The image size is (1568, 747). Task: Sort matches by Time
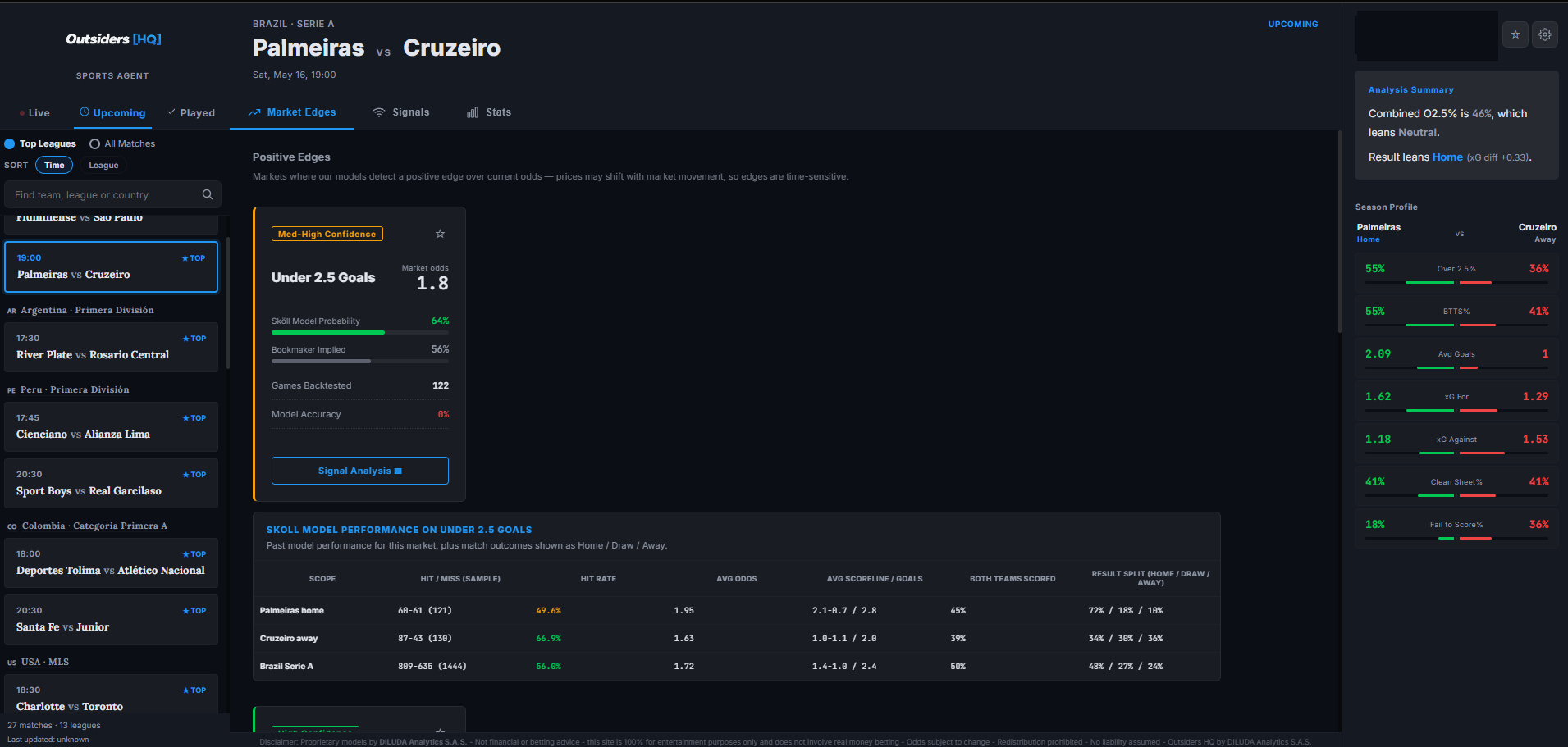click(x=54, y=165)
